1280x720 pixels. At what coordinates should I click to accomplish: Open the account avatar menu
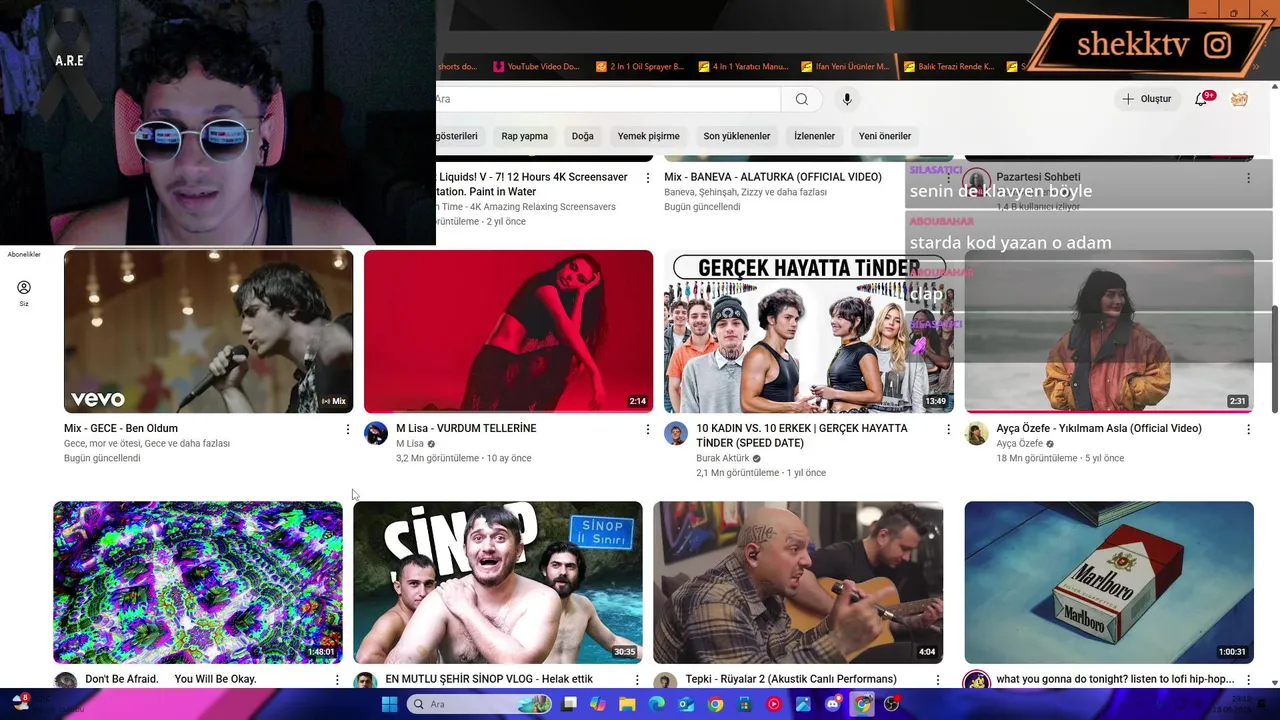coord(1239,99)
